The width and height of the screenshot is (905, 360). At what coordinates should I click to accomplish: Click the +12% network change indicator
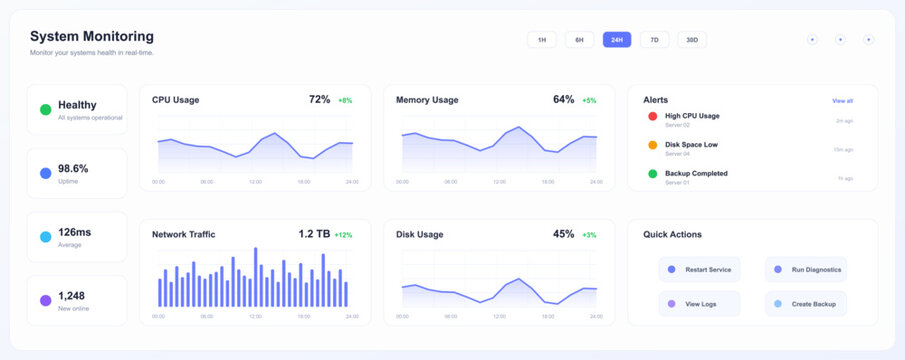(343, 235)
